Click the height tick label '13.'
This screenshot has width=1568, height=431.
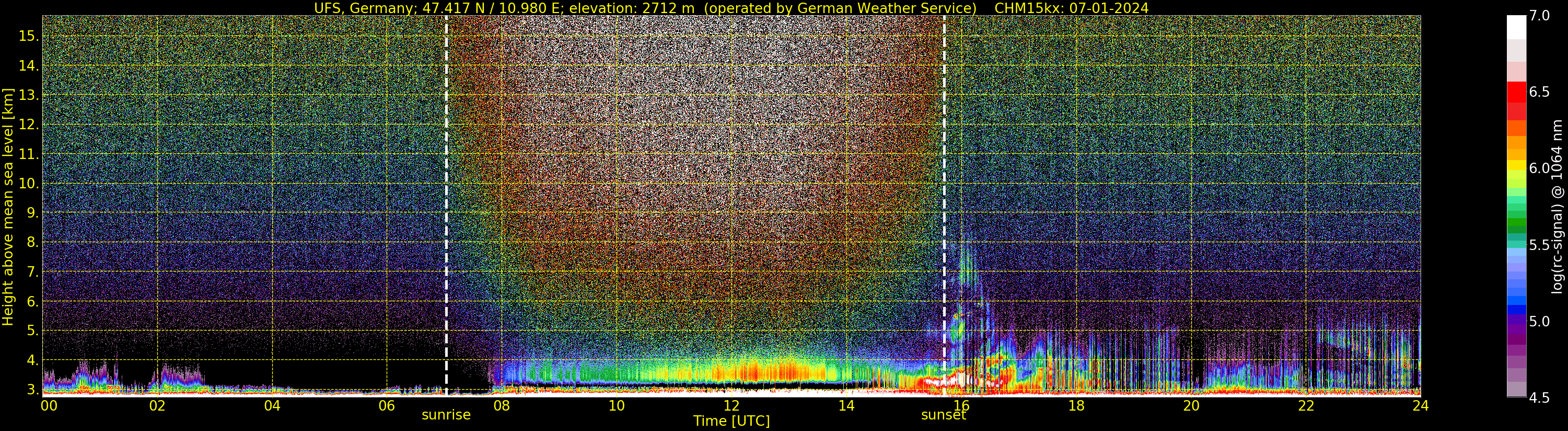point(29,95)
